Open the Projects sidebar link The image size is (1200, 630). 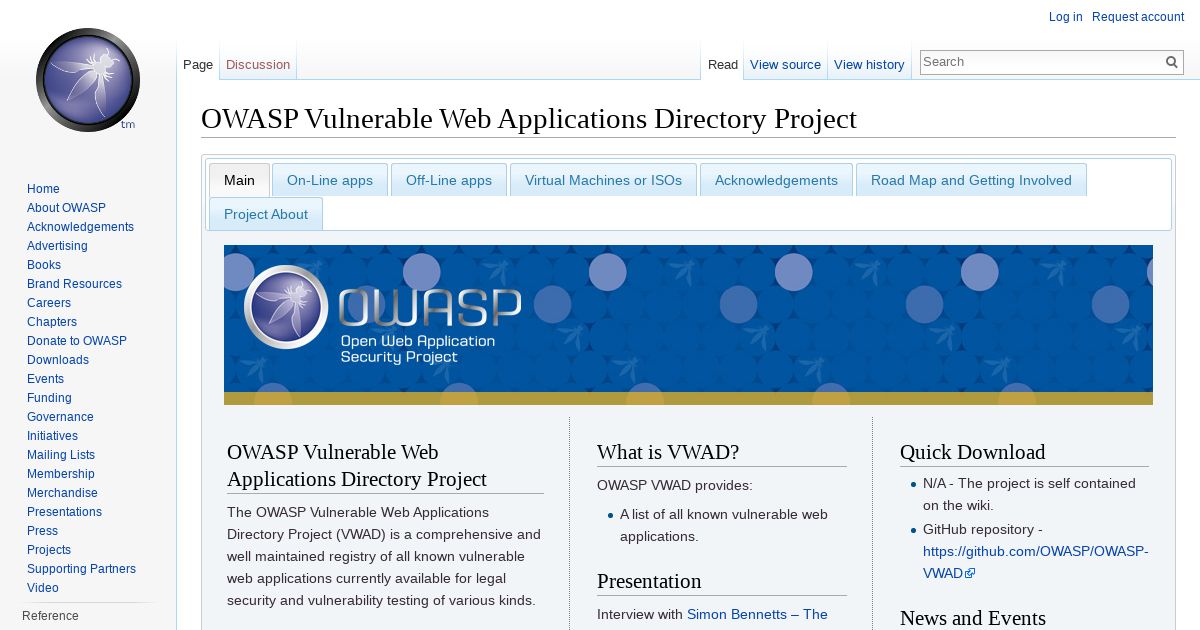[49, 550]
